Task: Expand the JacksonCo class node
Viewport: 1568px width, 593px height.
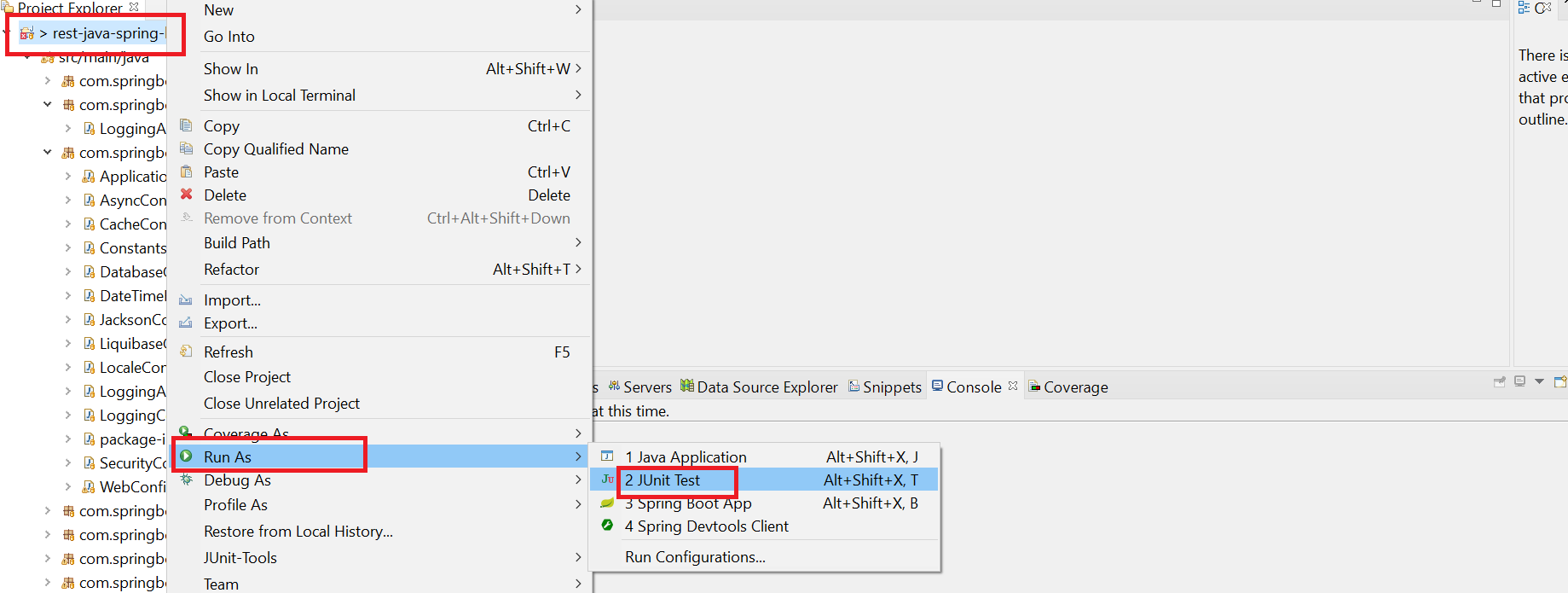Action: point(69,319)
